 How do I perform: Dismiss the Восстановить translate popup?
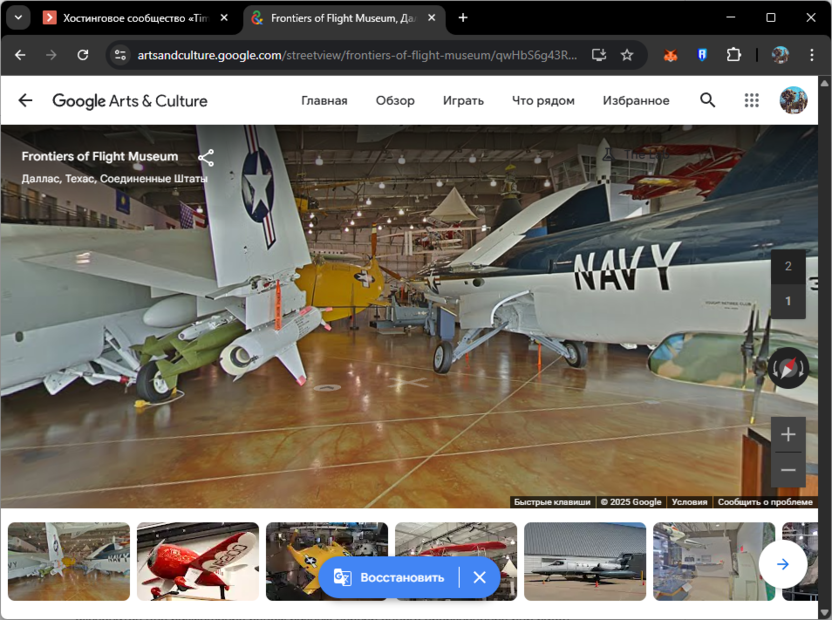tap(479, 577)
